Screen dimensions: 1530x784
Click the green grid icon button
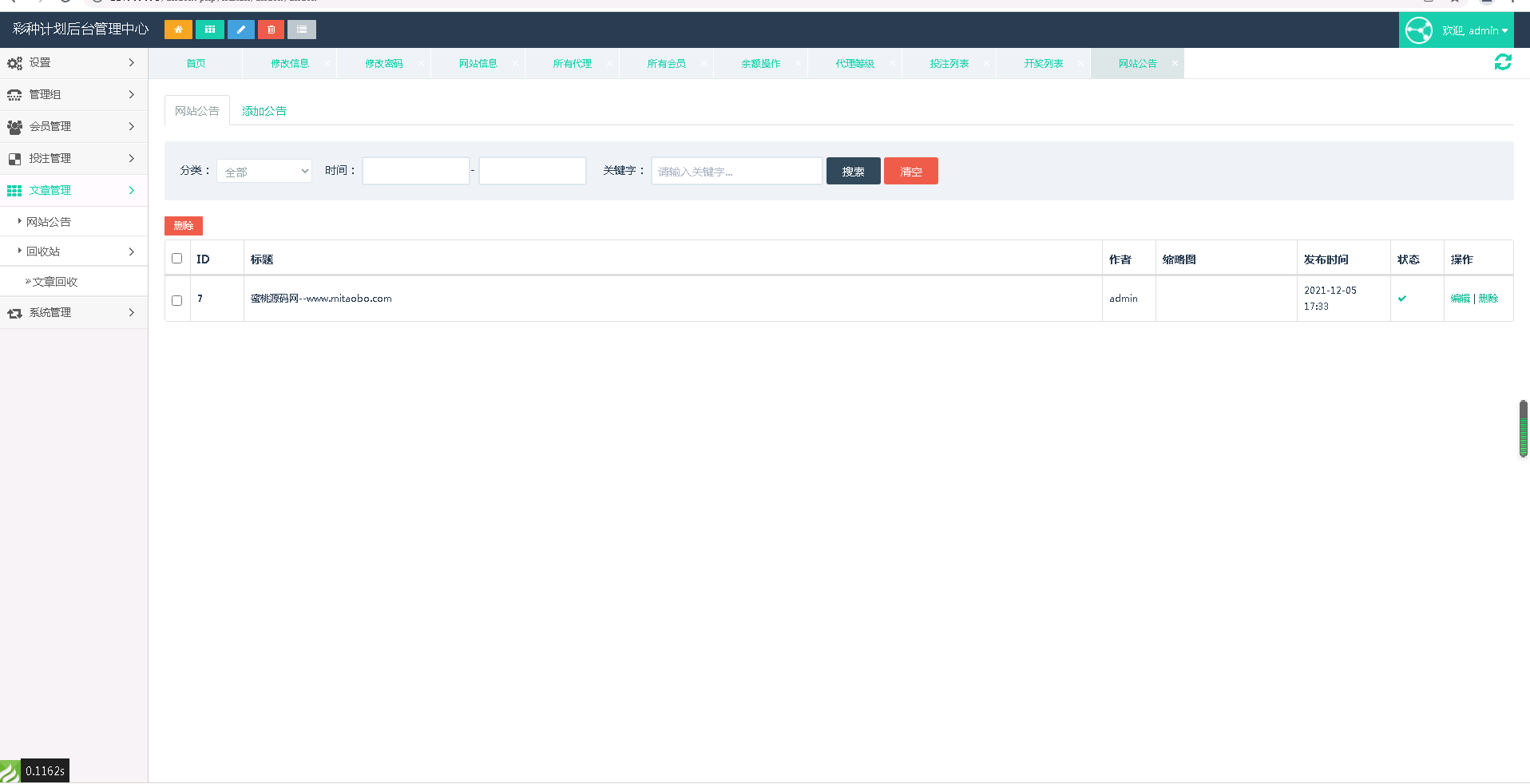209,30
